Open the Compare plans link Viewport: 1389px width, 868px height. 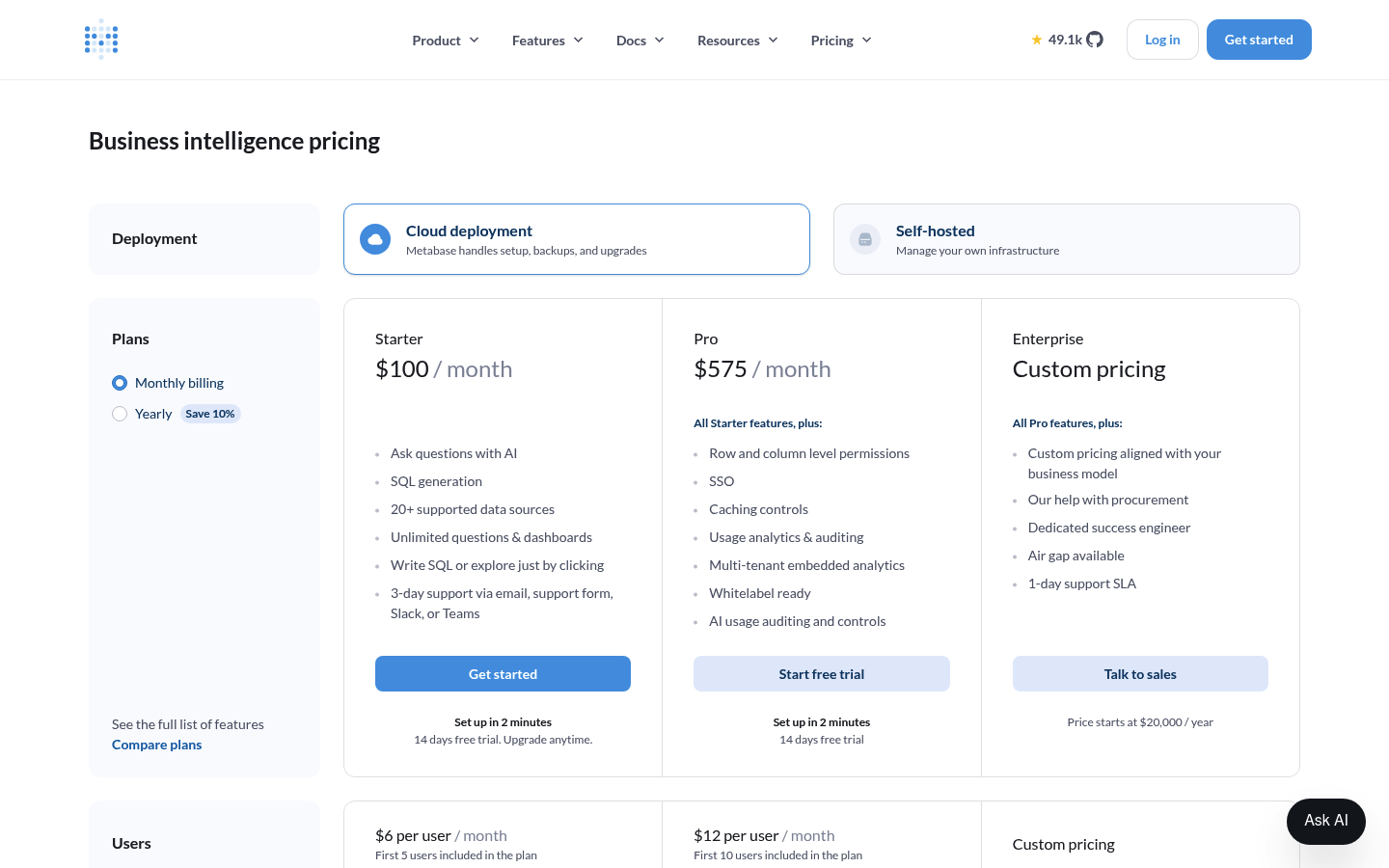coord(157,745)
